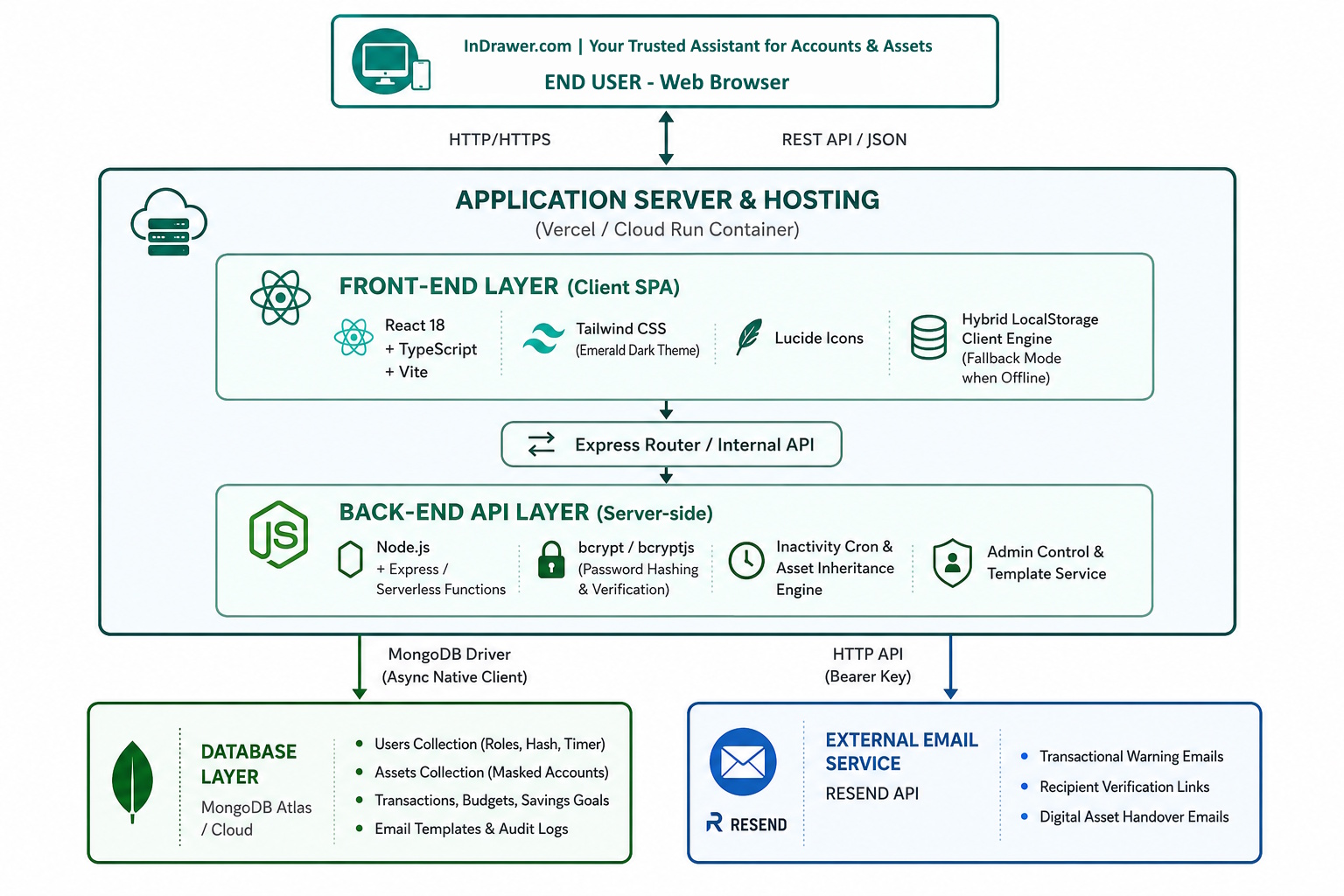
Task: Click the blue email envelope icon
Action: [x=743, y=762]
